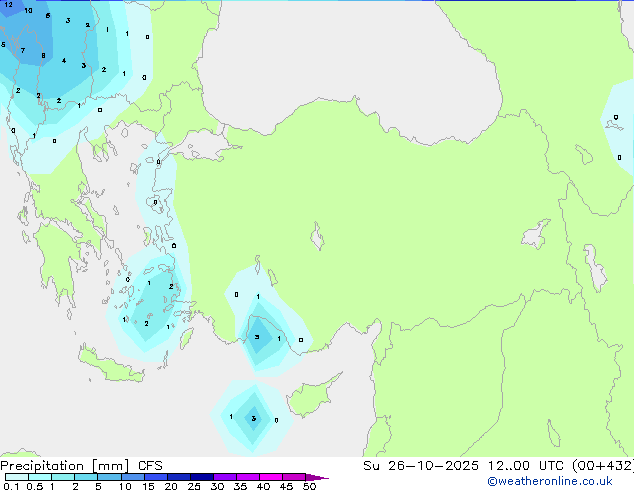
Task: Click the '10' precipitation value on map
Action: (x=28, y=11)
